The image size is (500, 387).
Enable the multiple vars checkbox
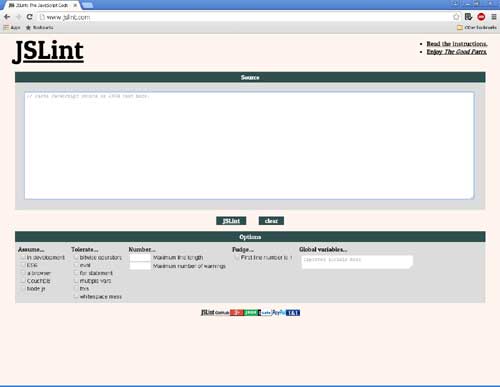pyautogui.click(x=76, y=281)
